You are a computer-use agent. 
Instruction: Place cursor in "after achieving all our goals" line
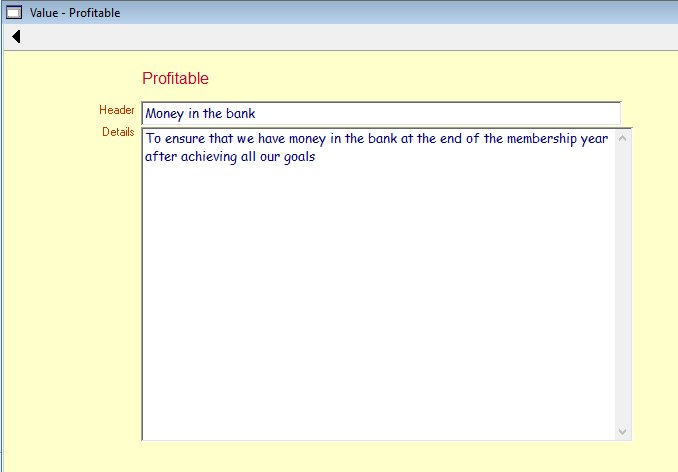230,157
